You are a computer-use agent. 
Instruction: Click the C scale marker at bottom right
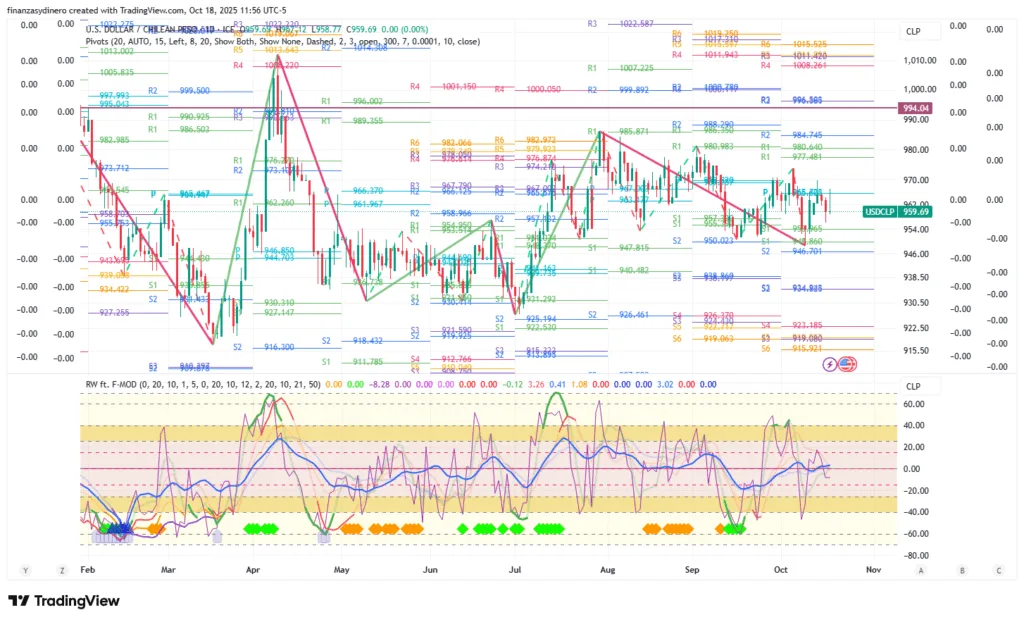coord(998,569)
